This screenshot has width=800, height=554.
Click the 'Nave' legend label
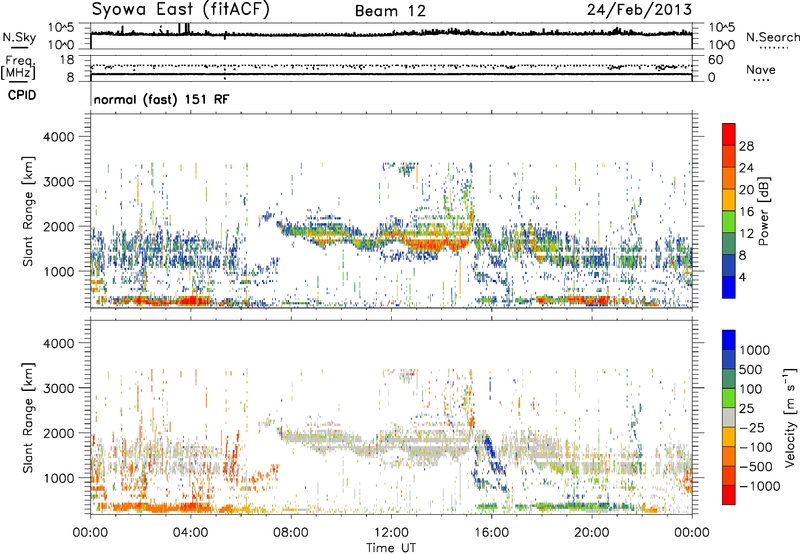pos(761,70)
